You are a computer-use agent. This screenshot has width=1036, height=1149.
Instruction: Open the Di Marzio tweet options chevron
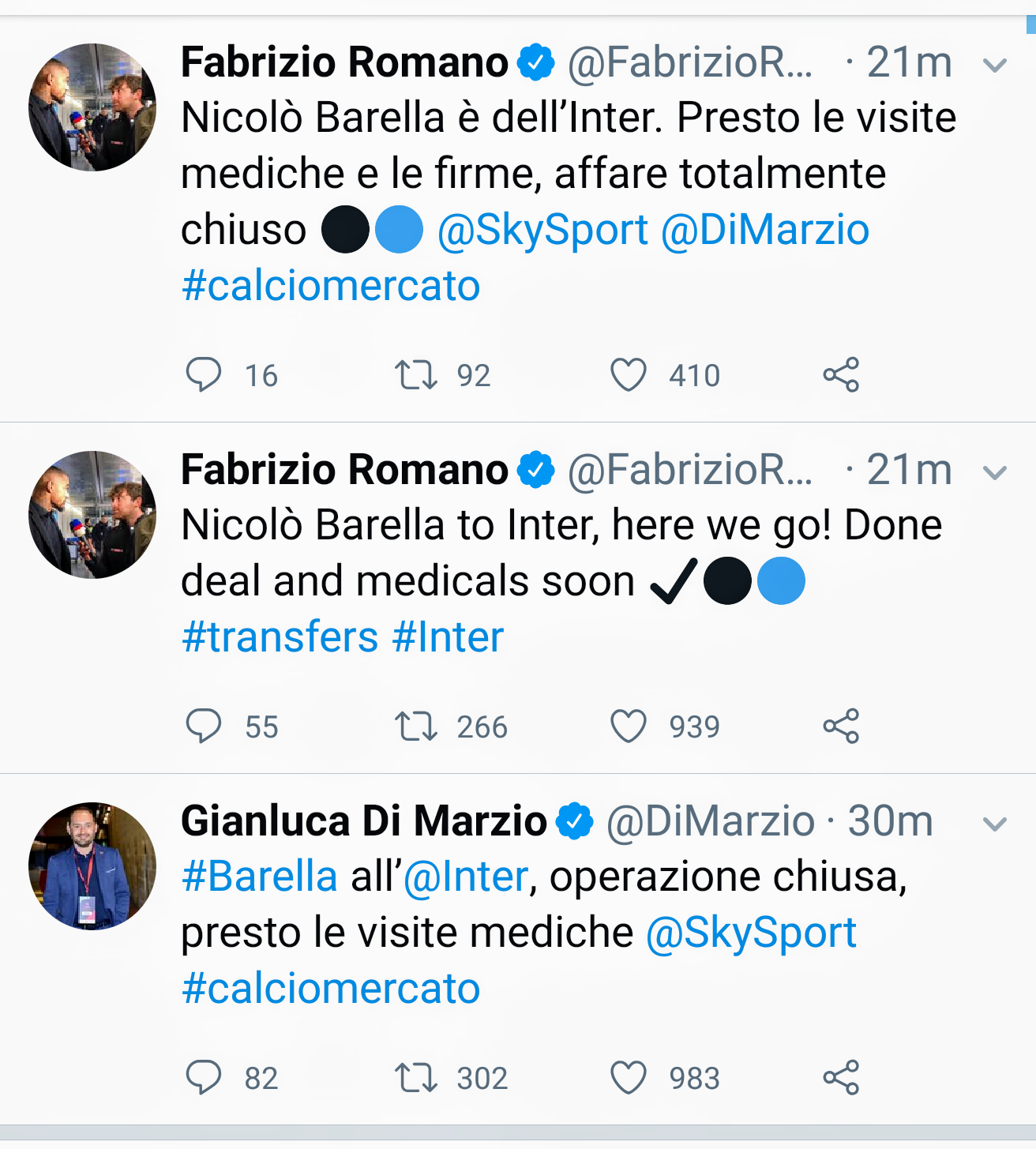click(x=995, y=824)
